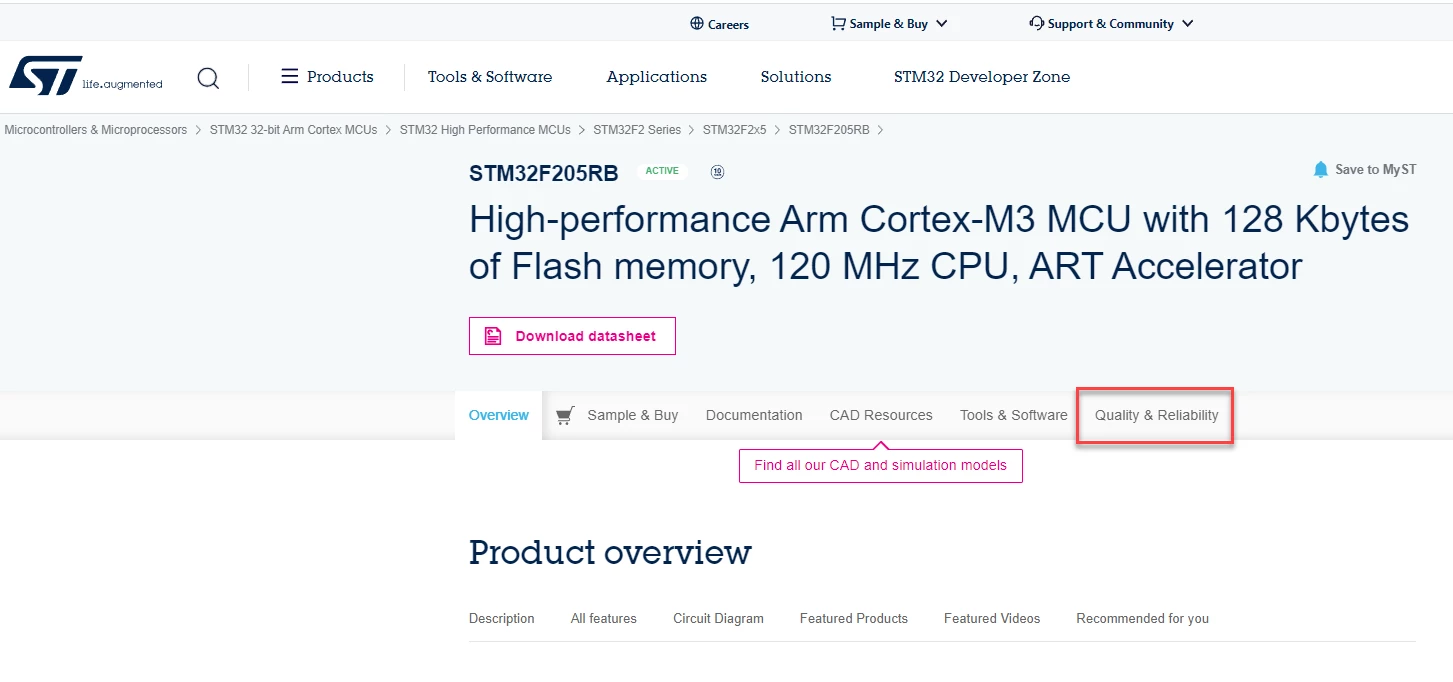Expand the Sample & Buy header dropdown arrow
The height and width of the screenshot is (682, 1453).
(x=942, y=24)
